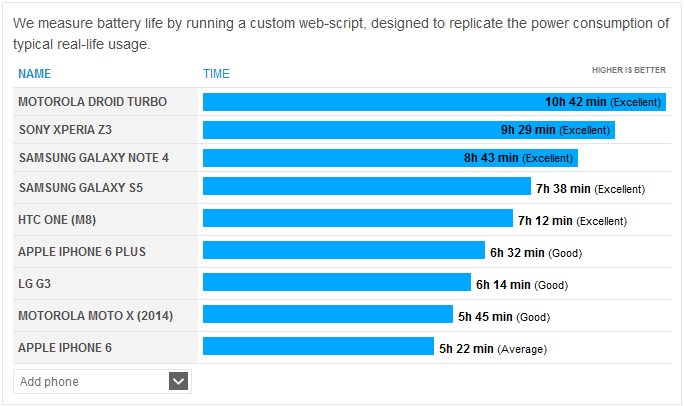This screenshot has width=684, height=406.
Task: Open the HTC One (M8) entry
Action: 57,220
